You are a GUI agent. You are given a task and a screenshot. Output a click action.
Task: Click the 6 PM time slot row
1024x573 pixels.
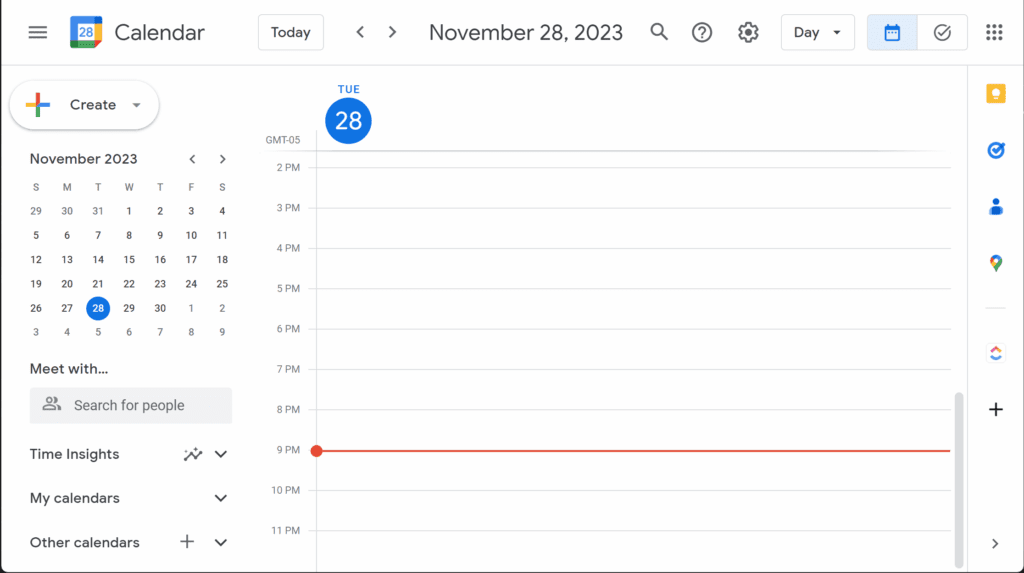pos(633,349)
